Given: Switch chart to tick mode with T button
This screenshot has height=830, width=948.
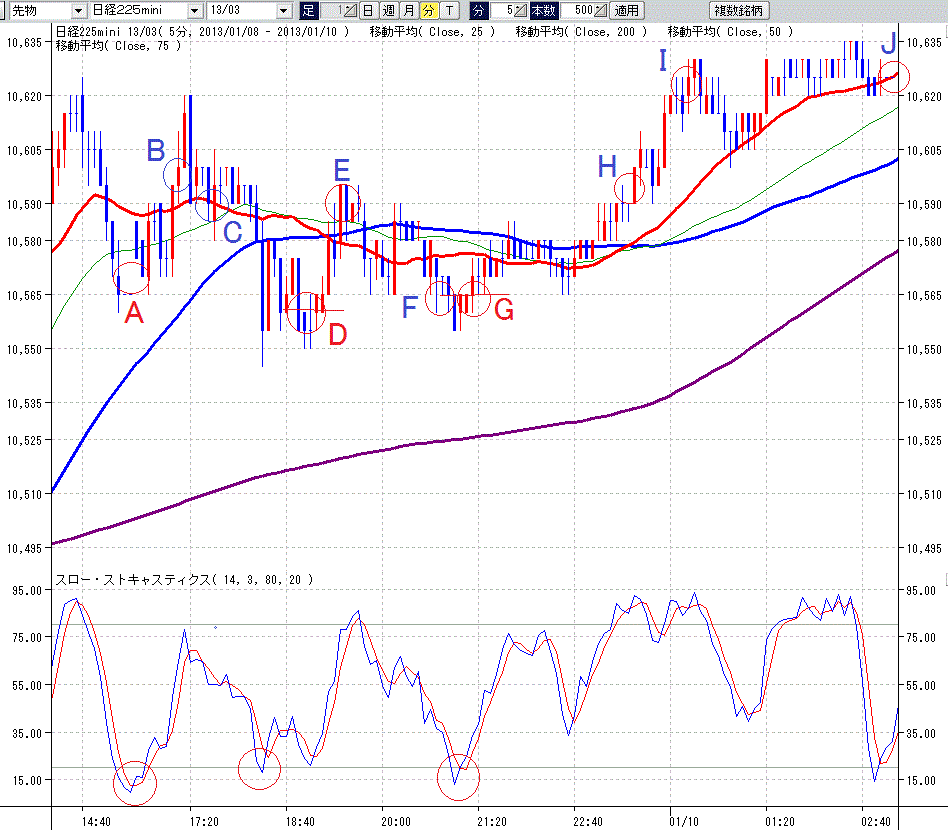Looking at the screenshot, I should tap(449, 10).
